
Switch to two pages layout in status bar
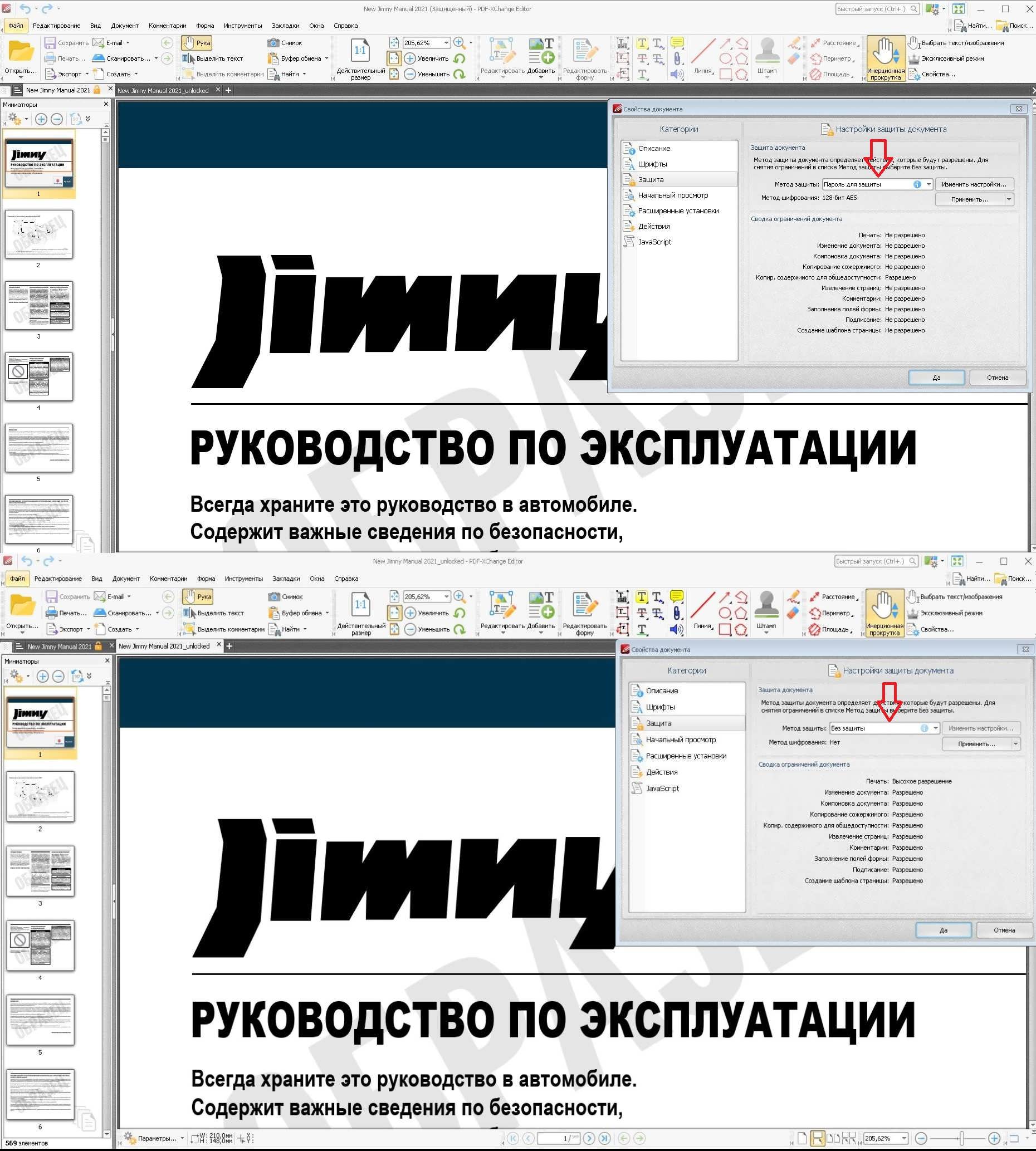833,1138
